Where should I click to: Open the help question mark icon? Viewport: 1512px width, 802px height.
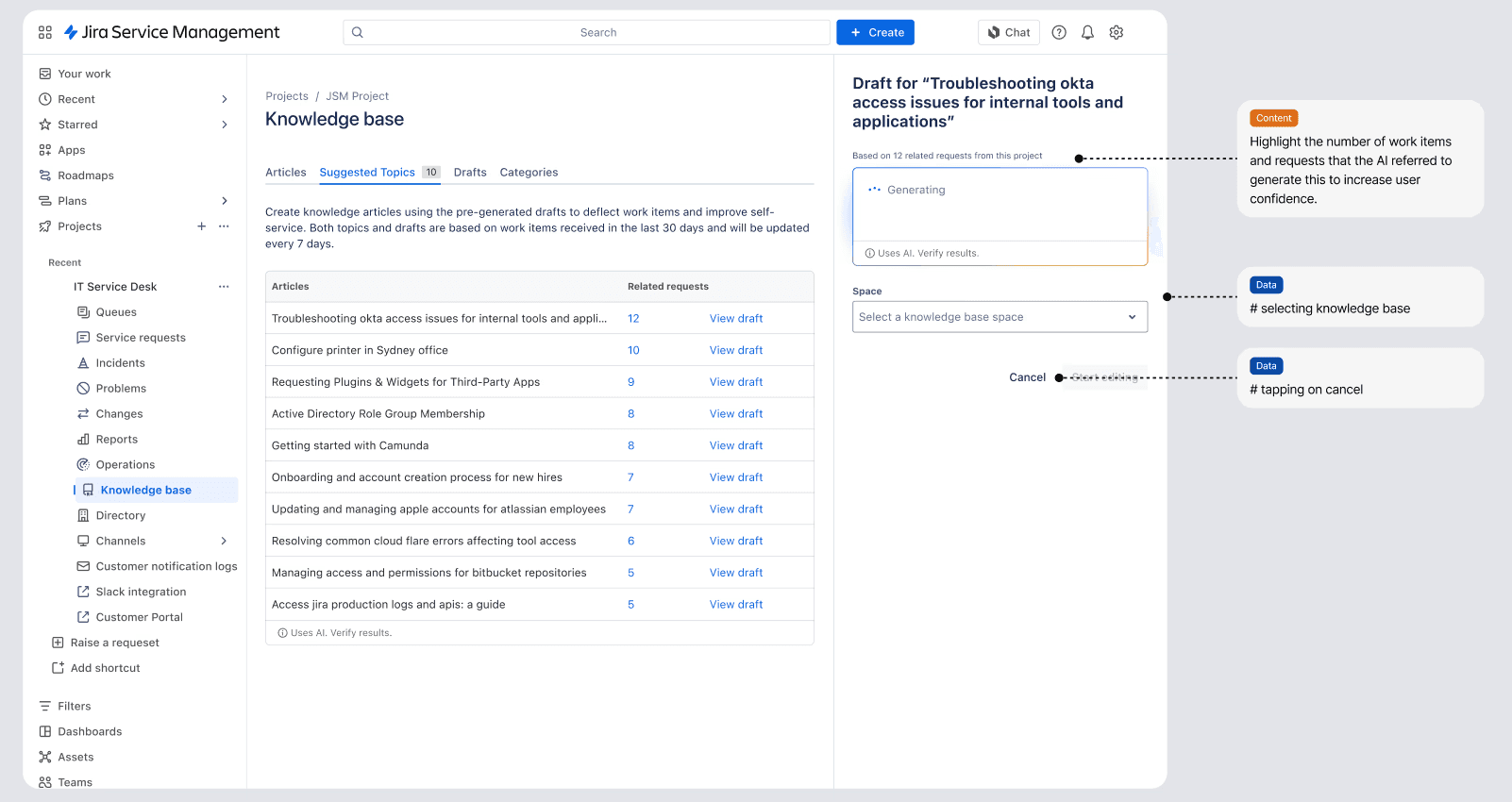click(1059, 32)
